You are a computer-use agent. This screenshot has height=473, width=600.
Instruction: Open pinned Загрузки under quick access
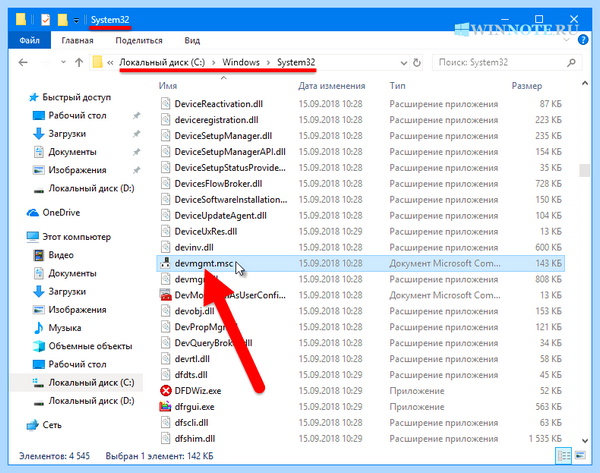pos(67,134)
